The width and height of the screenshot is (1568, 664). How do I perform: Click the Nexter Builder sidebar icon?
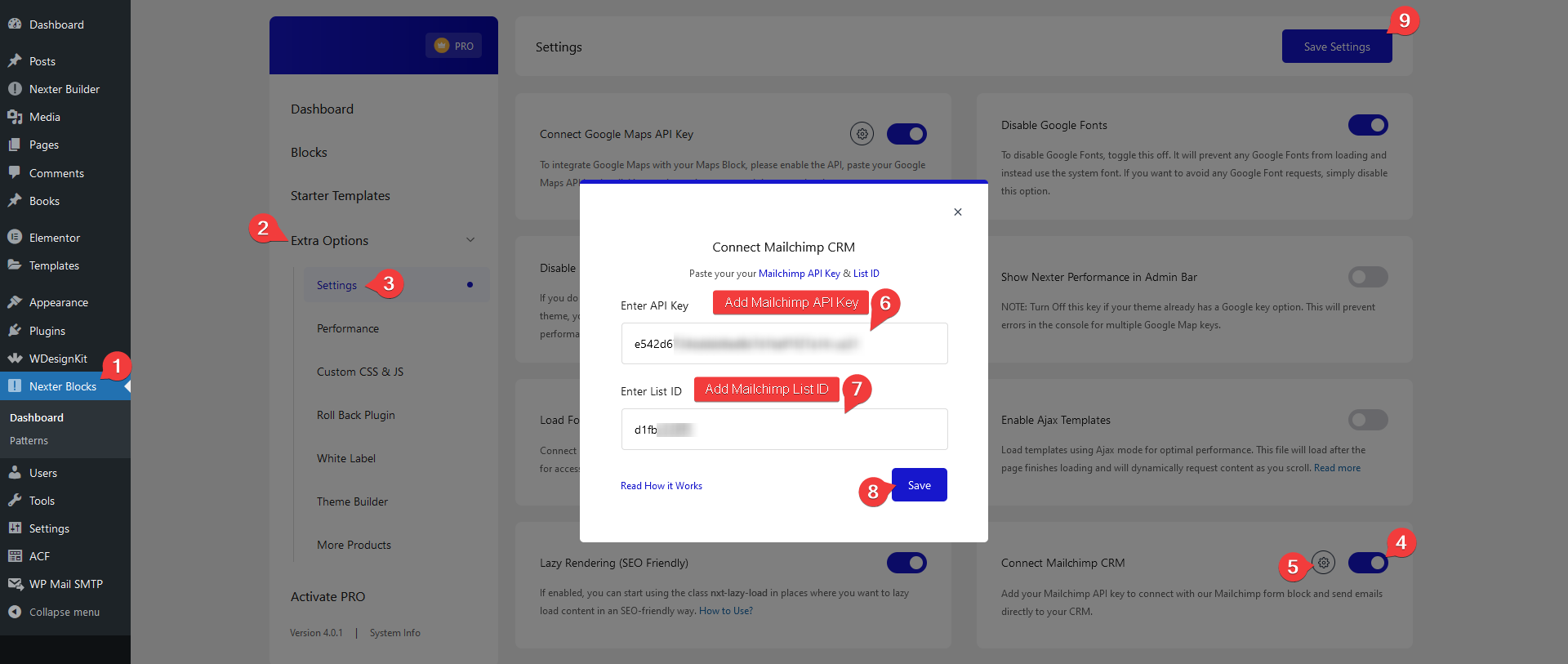pyautogui.click(x=15, y=89)
